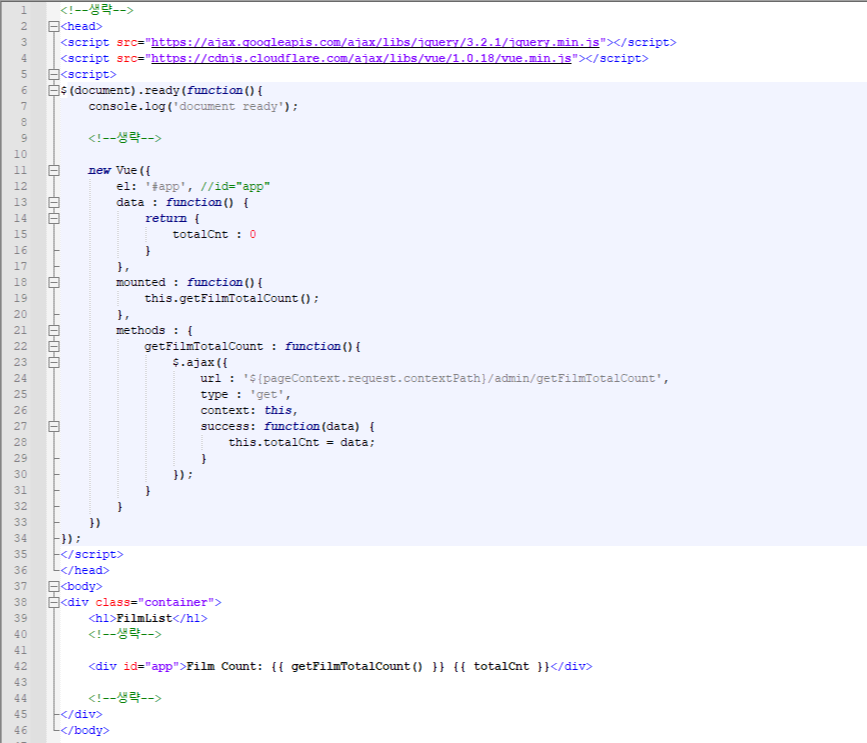Collapse the success function fold on line 27
The image size is (867, 743).
(x=54, y=426)
